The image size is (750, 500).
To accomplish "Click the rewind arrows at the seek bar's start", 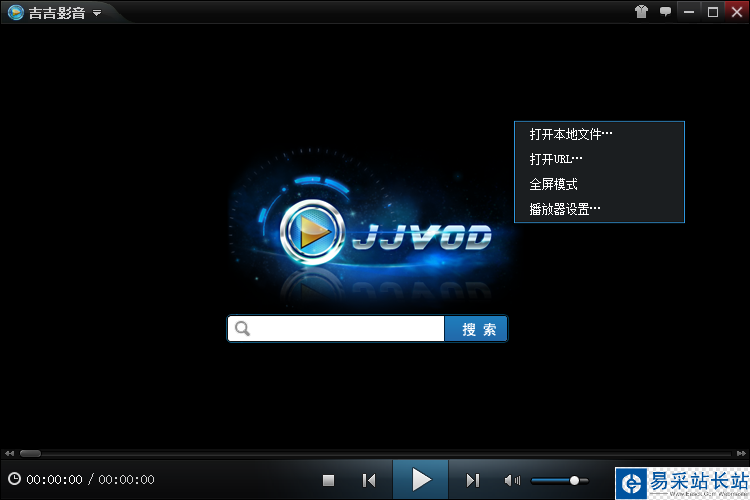I will tap(10, 454).
